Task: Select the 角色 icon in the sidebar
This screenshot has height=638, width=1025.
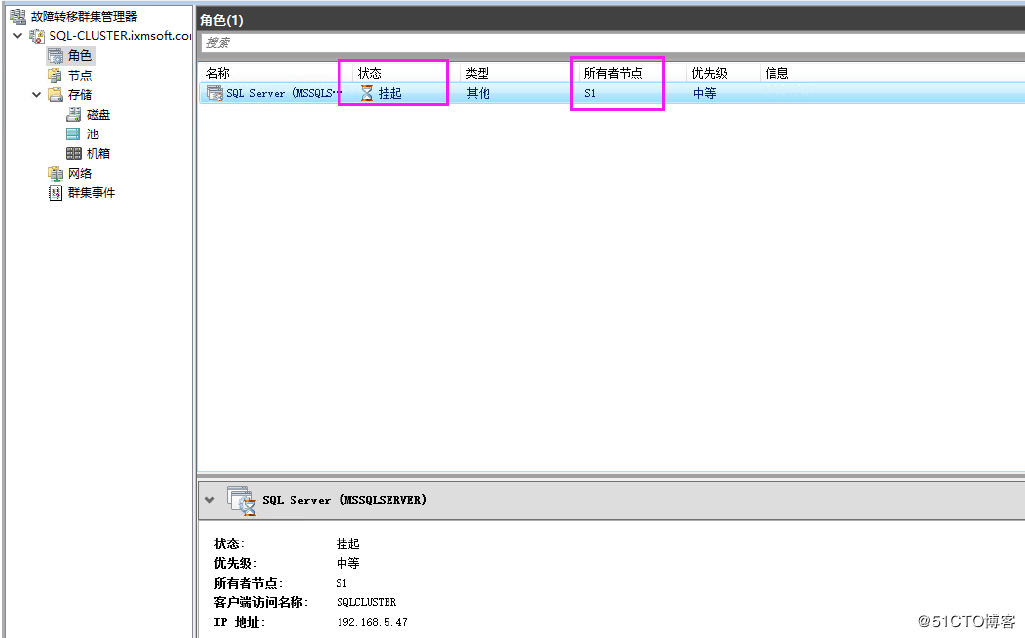Action: (56, 56)
